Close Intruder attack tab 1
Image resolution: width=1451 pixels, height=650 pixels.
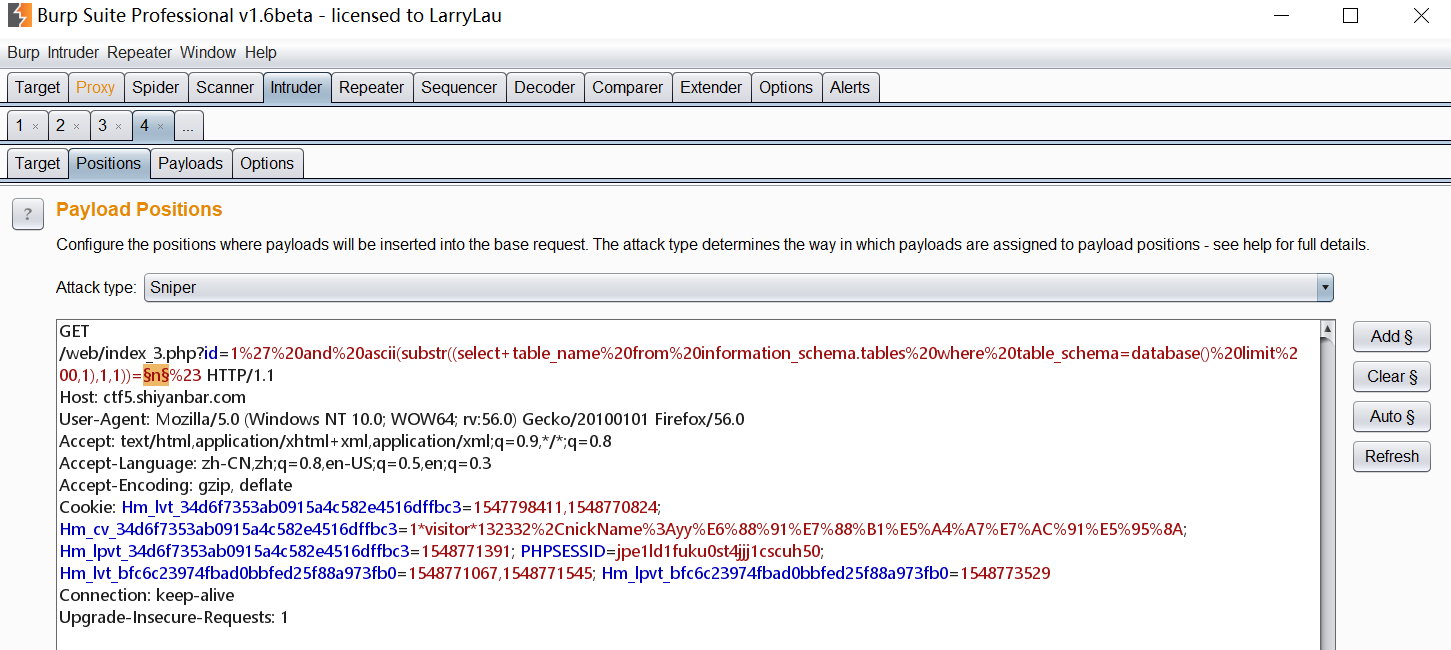pyautogui.click(x=35, y=126)
